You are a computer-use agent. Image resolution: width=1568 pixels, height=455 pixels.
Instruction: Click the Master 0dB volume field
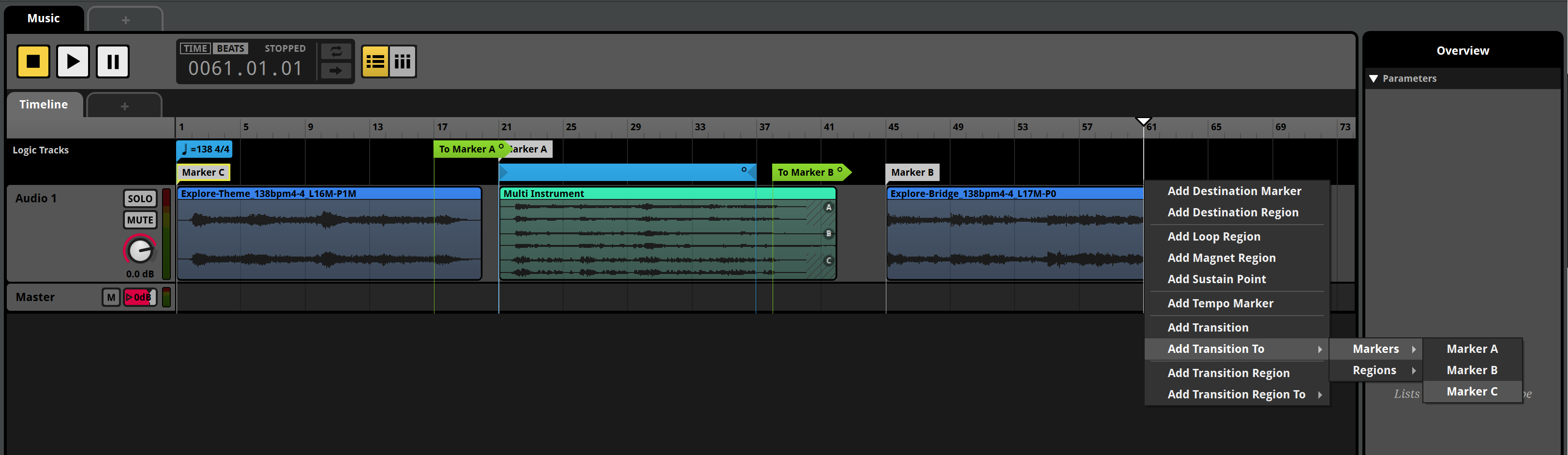[140, 297]
